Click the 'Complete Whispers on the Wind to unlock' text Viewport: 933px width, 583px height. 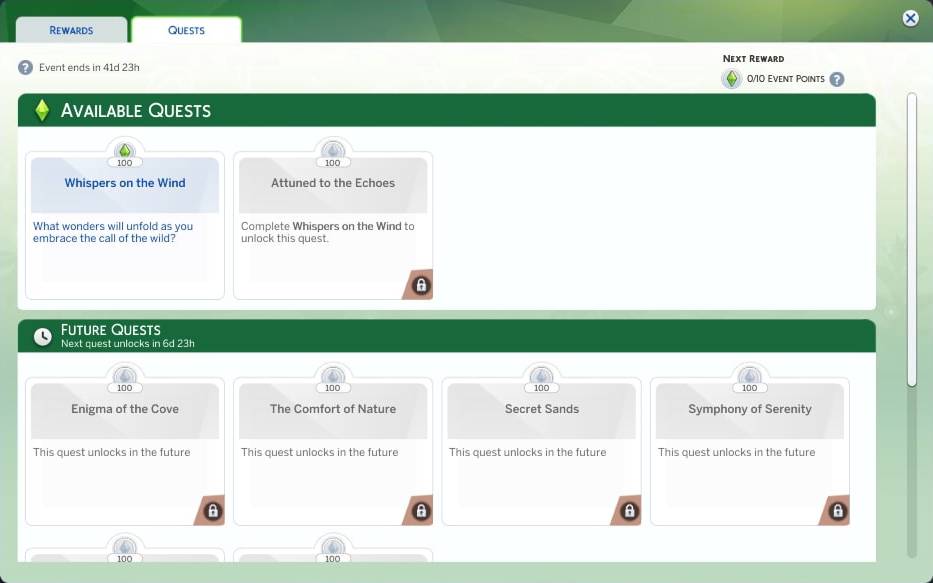pos(328,232)
